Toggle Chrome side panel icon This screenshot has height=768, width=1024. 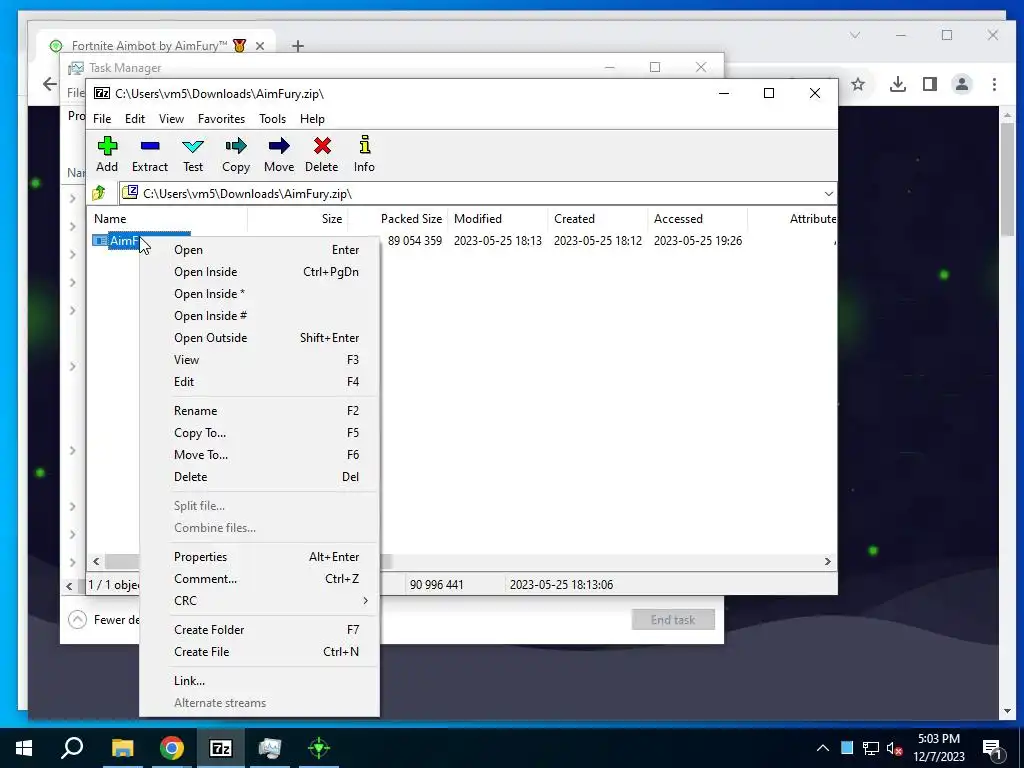point(930,84)
